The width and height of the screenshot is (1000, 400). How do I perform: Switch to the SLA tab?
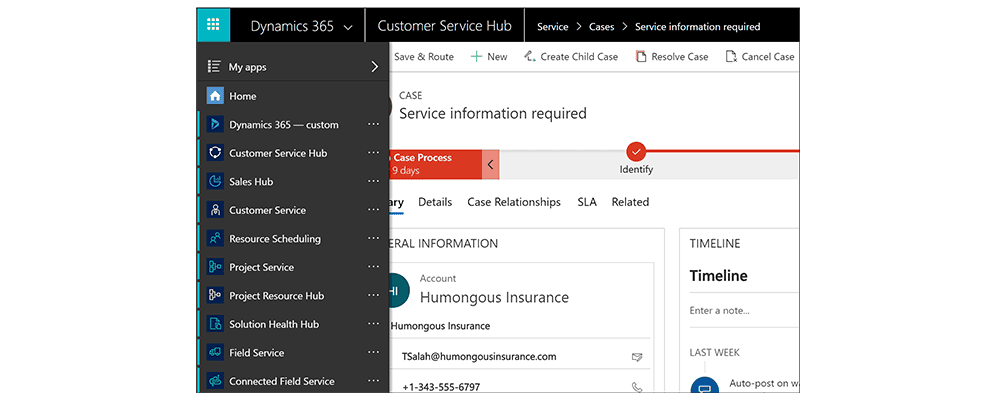tap(587, 202)
